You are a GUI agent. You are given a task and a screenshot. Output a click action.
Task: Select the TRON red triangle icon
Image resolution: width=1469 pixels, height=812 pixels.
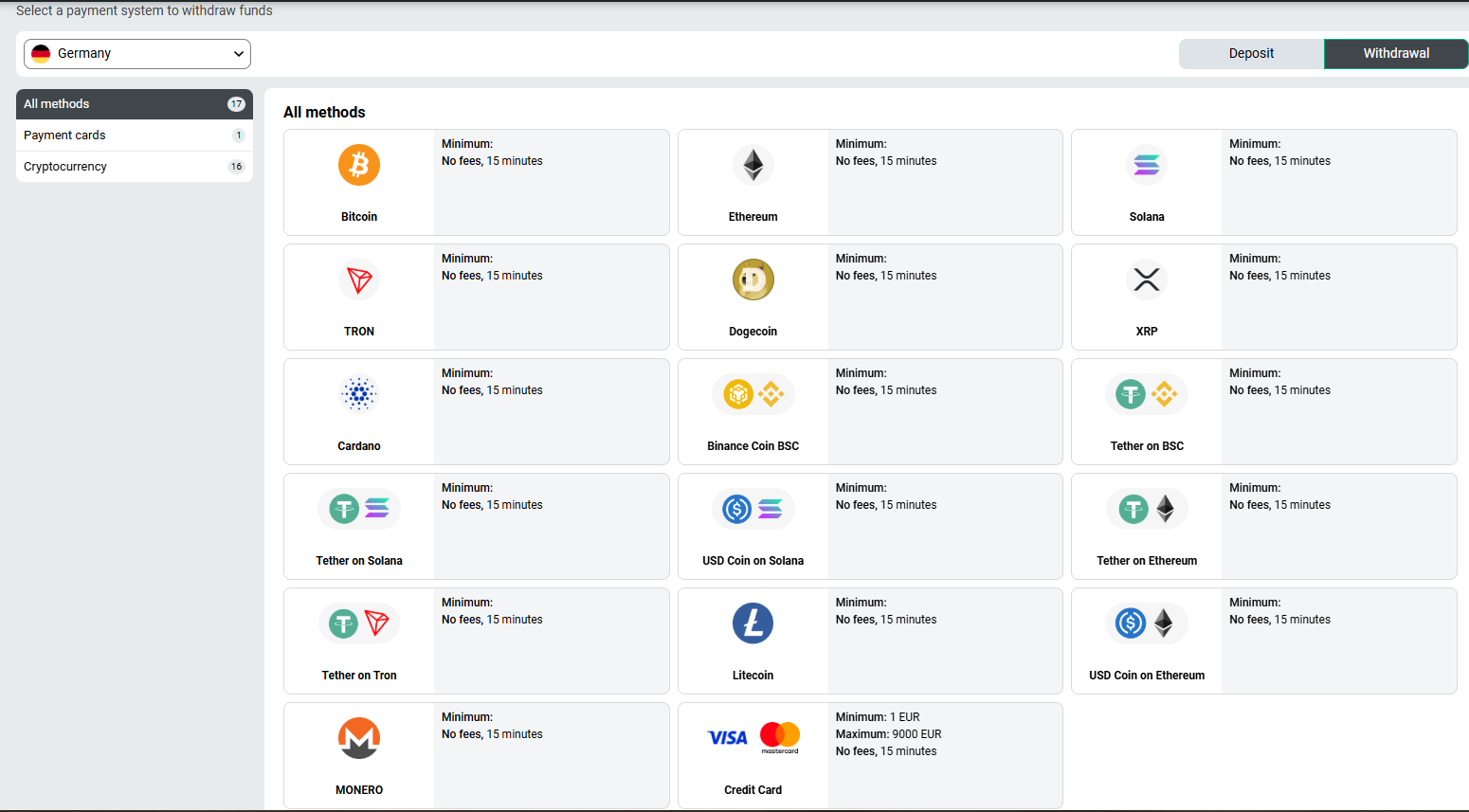pyautogui.click(x=359, y=280)
